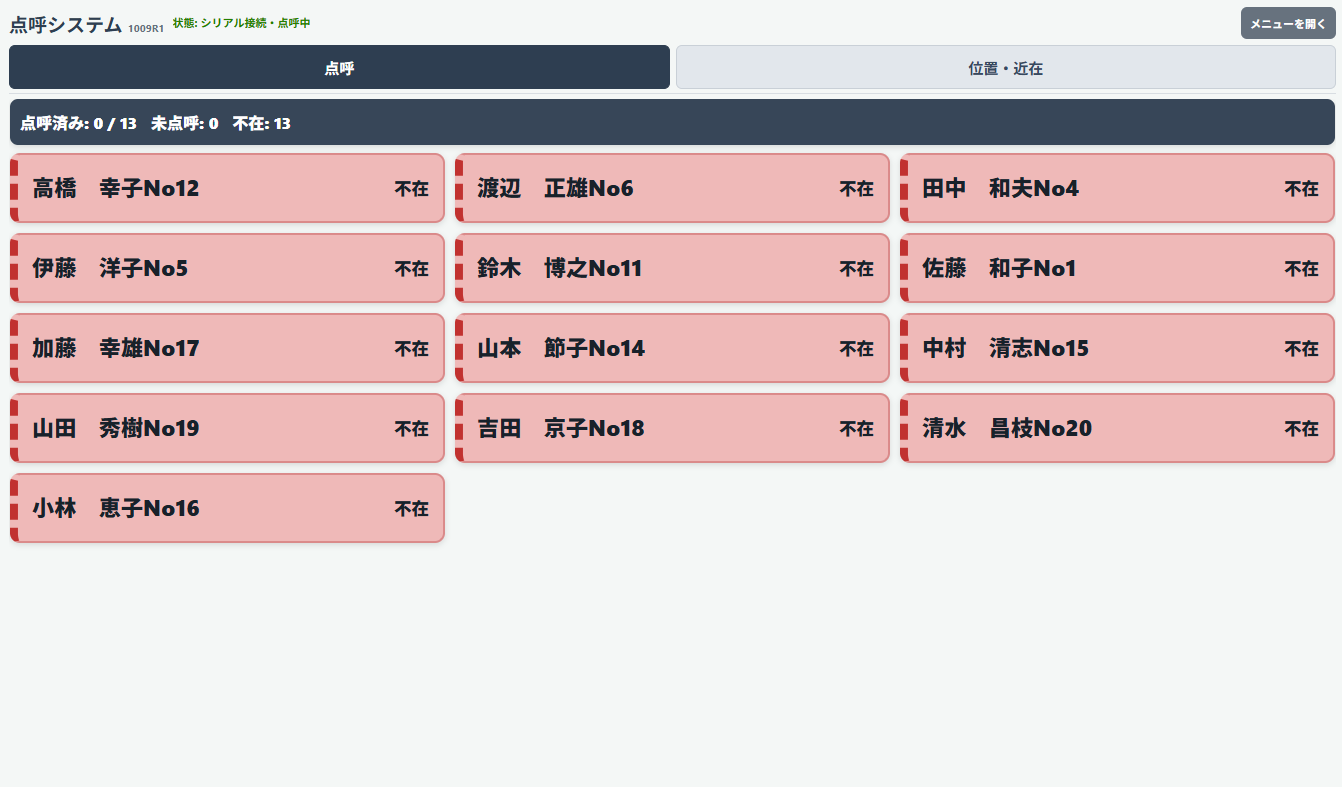Choose the 伊藤 洋子No5 card

coord(227,268)
